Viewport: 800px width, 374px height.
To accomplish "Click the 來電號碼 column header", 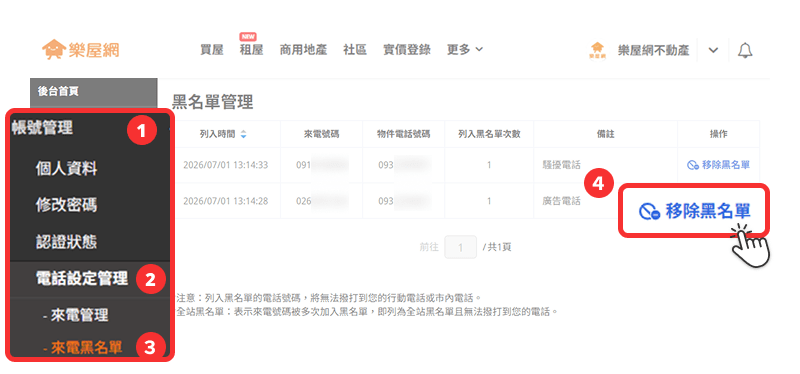I will coord(321,134).
